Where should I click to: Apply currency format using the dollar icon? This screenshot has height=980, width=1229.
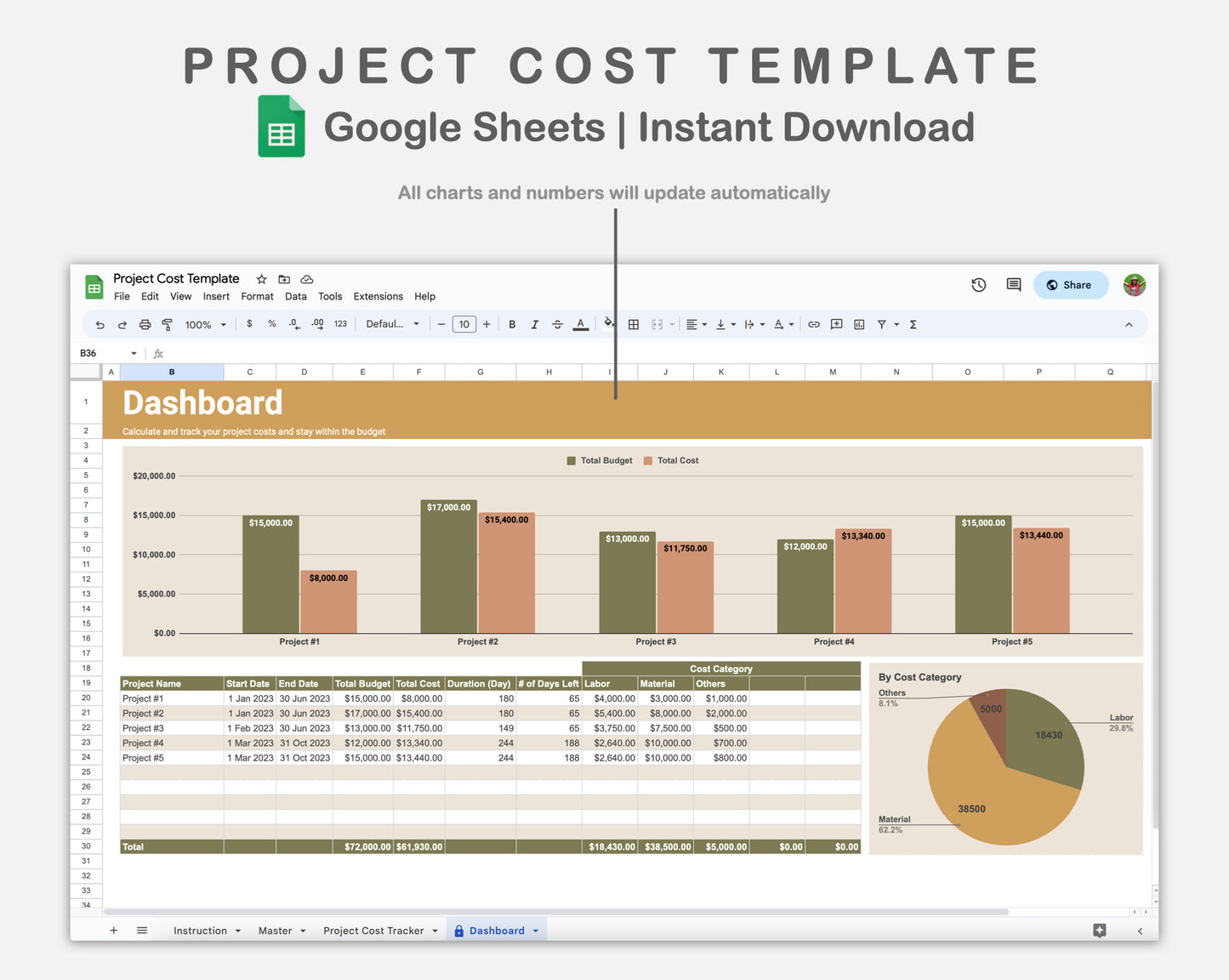249,324
